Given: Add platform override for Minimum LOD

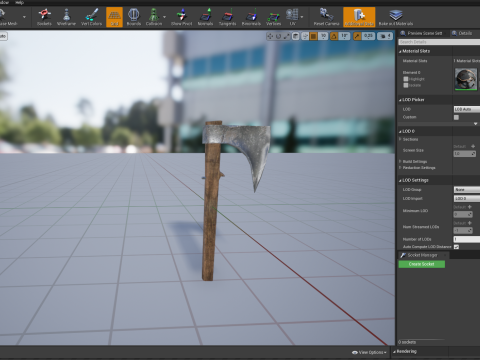Looking at the screenshot, I should [x=470, y=207].
